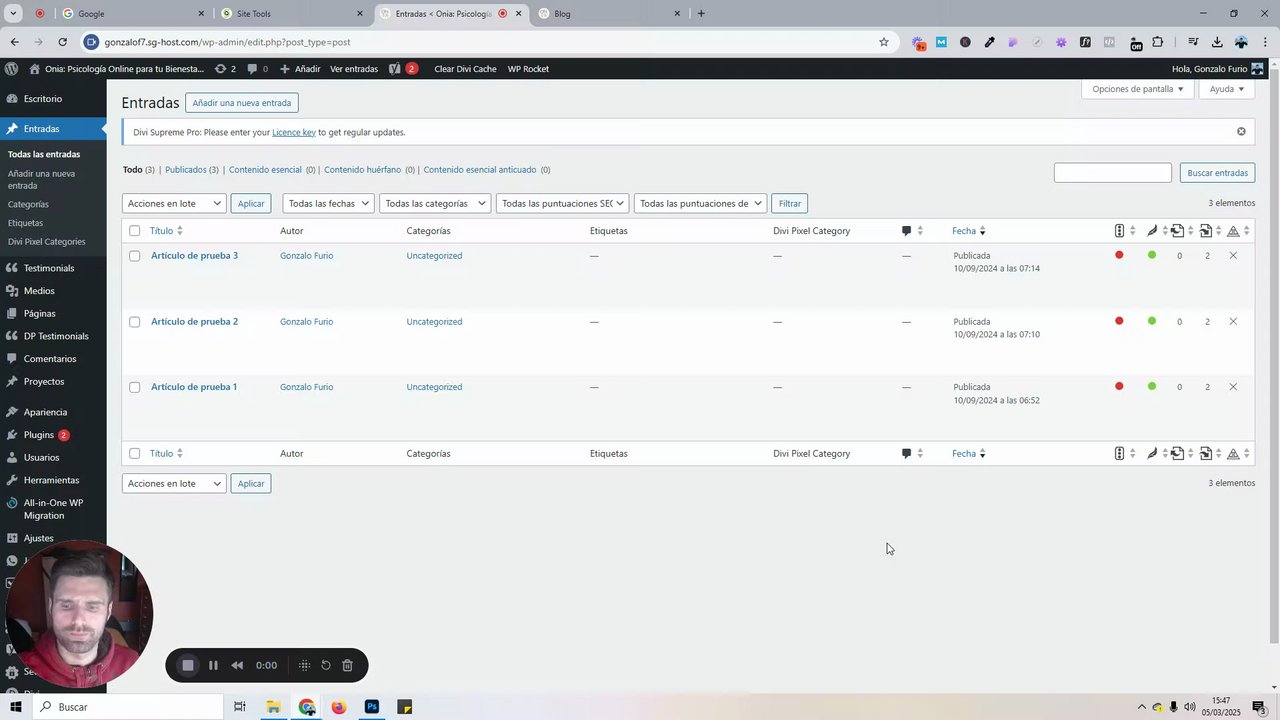Click red SEO dot for Artículo de prueba 3
Screen dimensions: 1280x720
point(1119,255)
